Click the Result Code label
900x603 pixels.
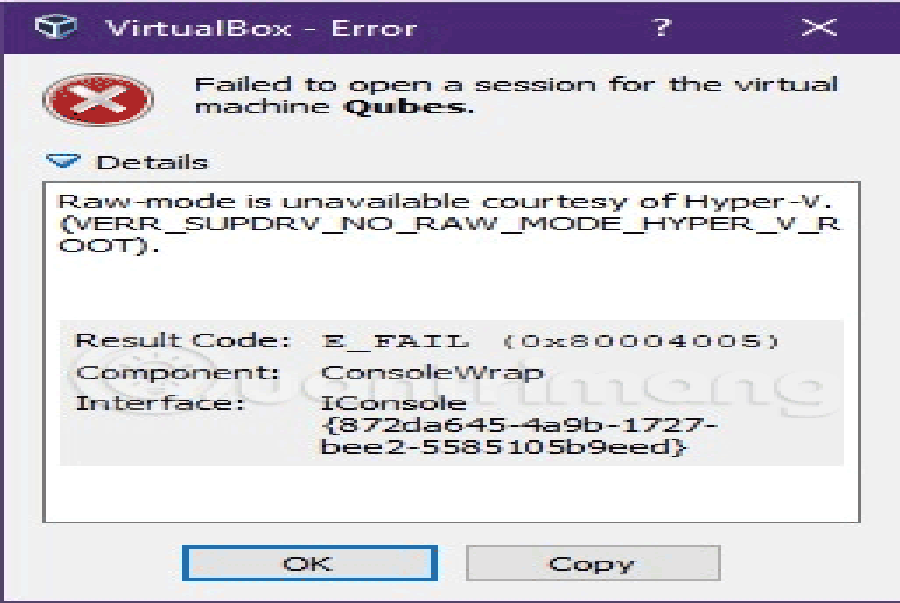coord(183,340)
